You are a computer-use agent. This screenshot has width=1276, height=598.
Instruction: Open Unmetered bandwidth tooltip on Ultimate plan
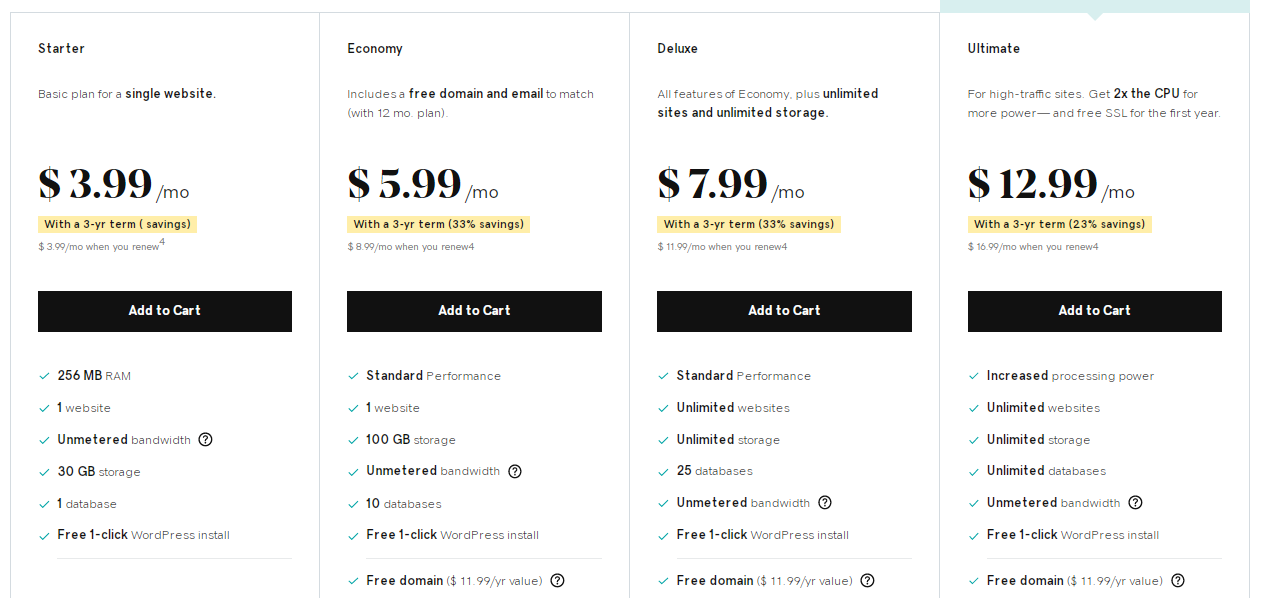(1134, 503)
